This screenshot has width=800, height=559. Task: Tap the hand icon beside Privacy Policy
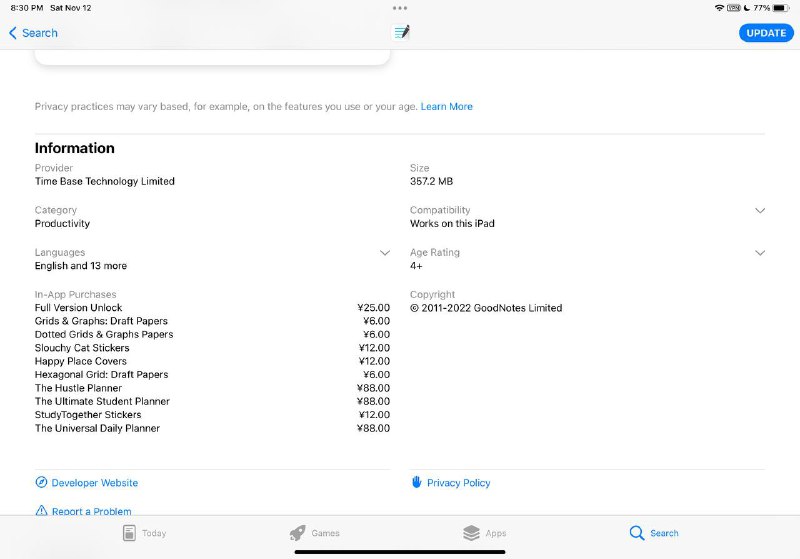point(416,482)
